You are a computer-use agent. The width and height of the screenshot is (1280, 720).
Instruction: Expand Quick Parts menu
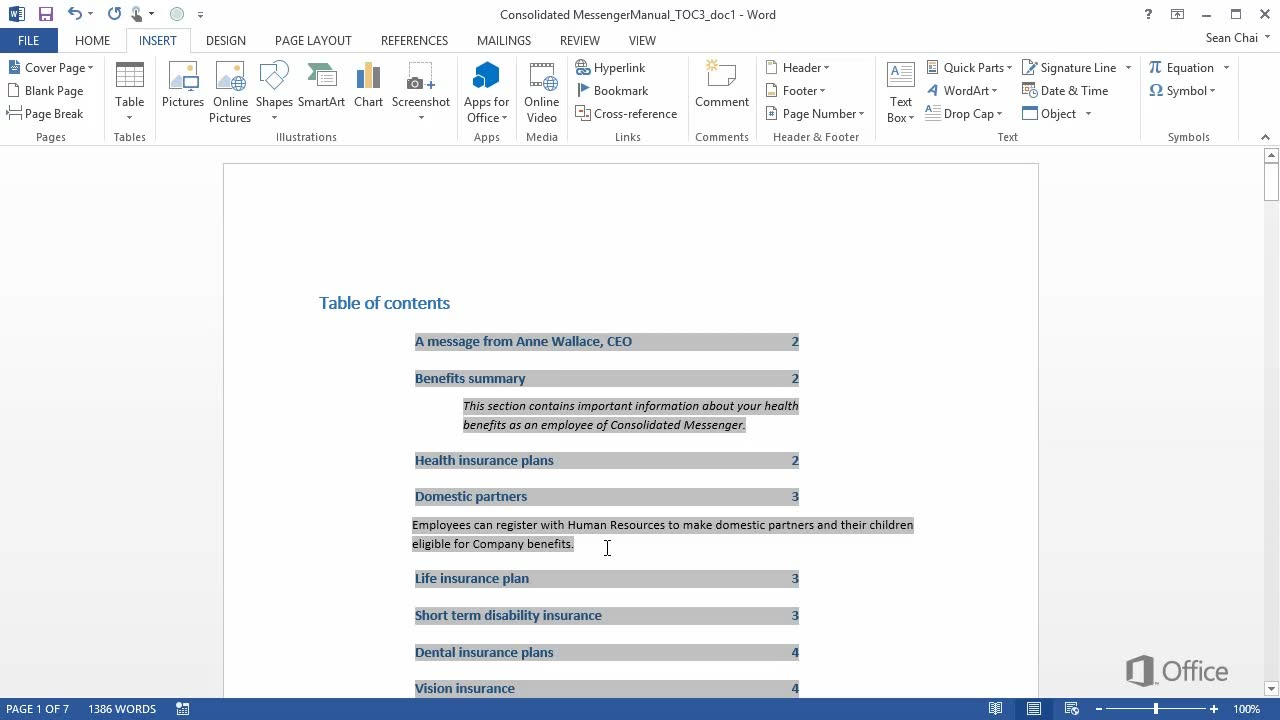click(969, 67)
